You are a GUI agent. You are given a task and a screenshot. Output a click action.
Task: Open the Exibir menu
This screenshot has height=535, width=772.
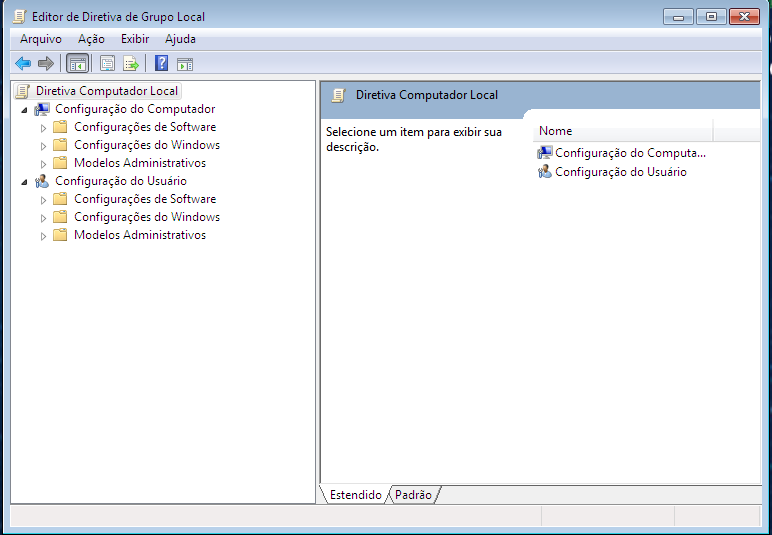pos(135,39)
